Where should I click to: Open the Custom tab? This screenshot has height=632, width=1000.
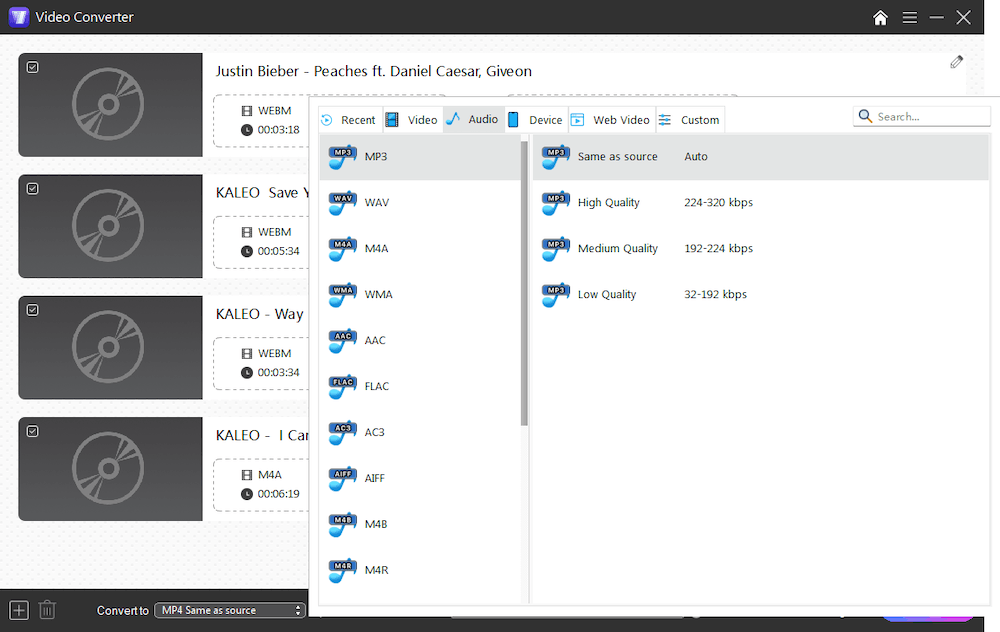689,120
